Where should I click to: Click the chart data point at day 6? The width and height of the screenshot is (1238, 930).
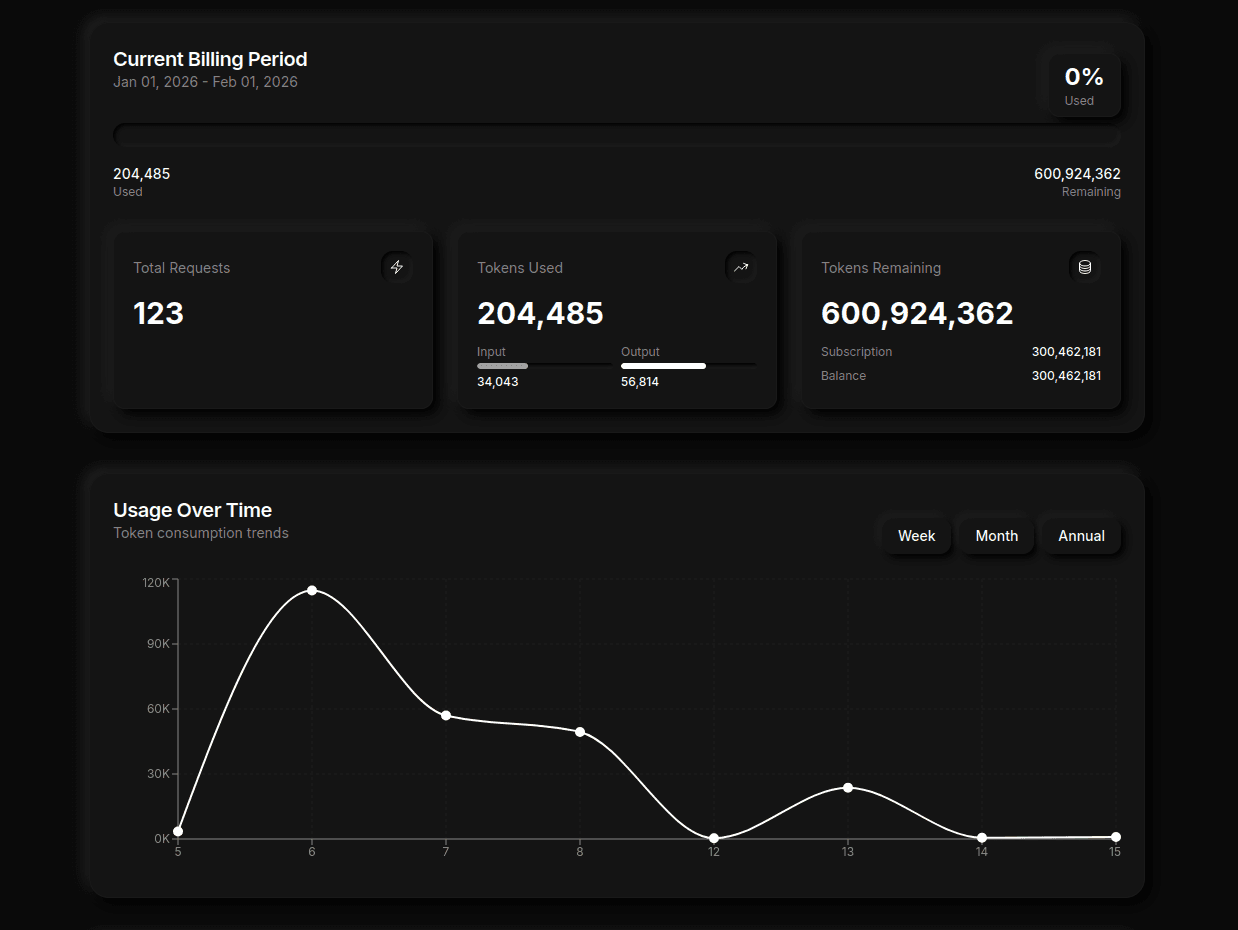tap(312, 590)
